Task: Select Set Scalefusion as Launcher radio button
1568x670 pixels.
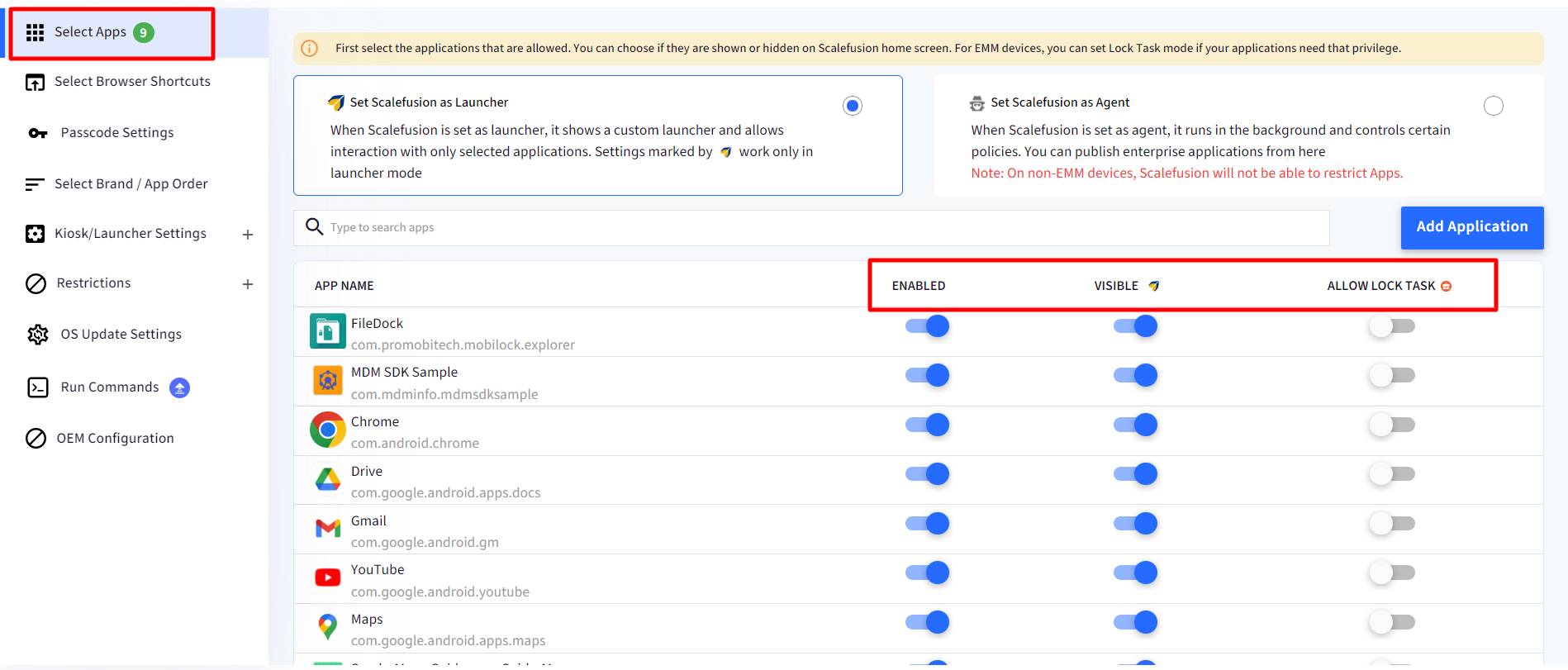Action: tap(853, 106)
